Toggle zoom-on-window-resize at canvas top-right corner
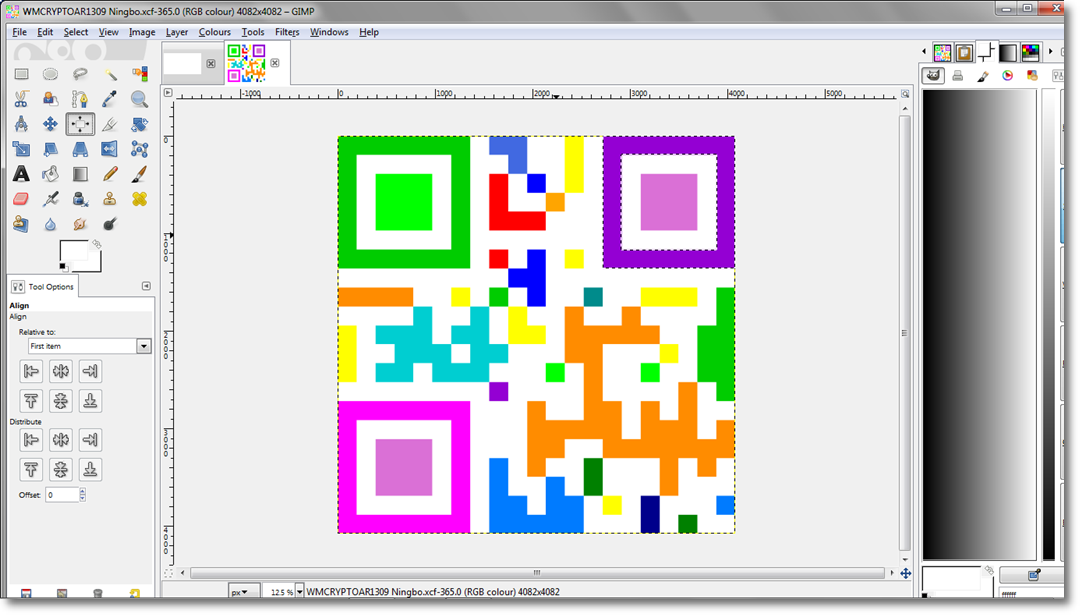1080x615 pixels. pyautogui.click(x=905, y=94)
